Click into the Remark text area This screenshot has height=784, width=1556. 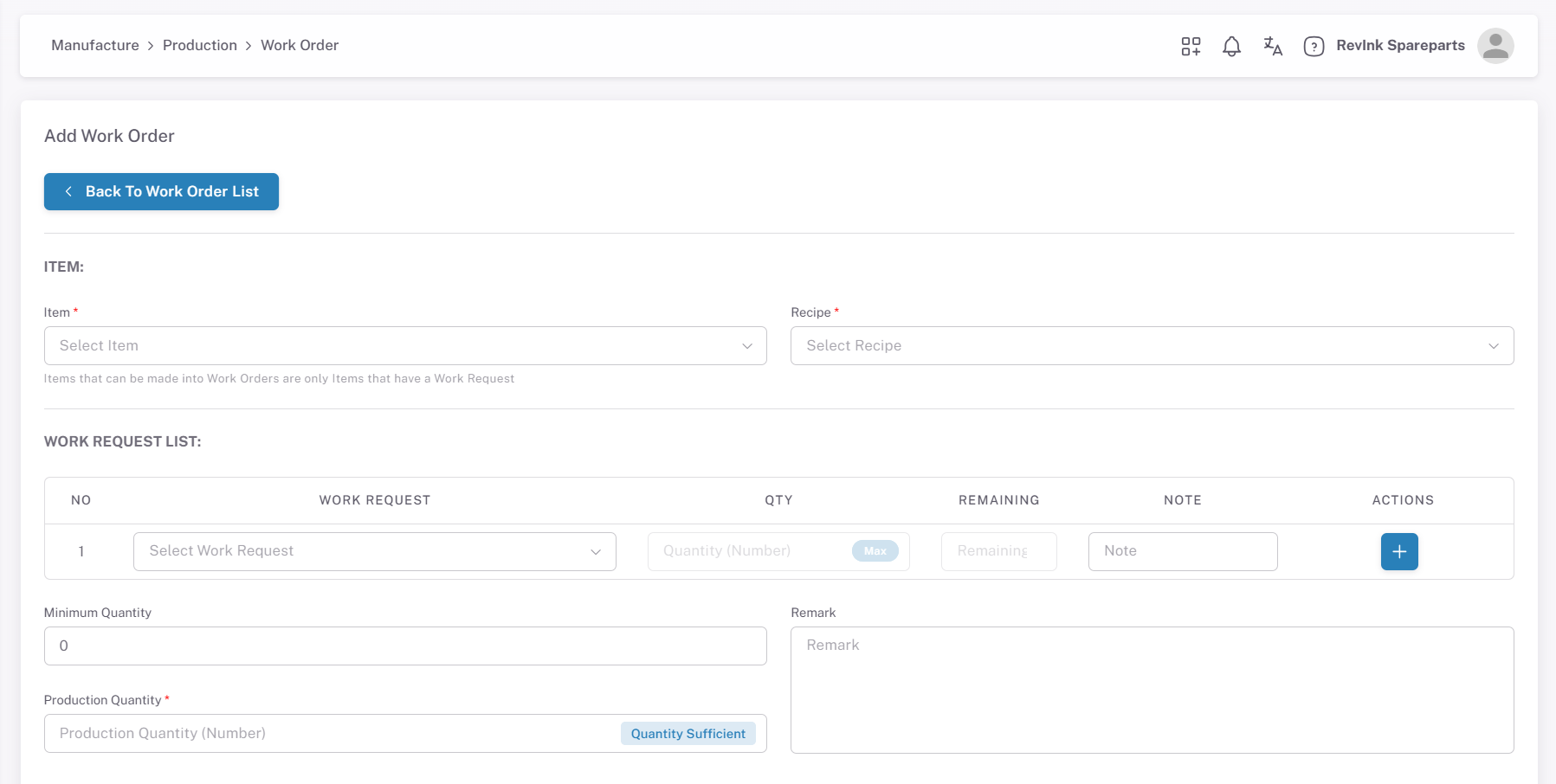click(1152, 690)
